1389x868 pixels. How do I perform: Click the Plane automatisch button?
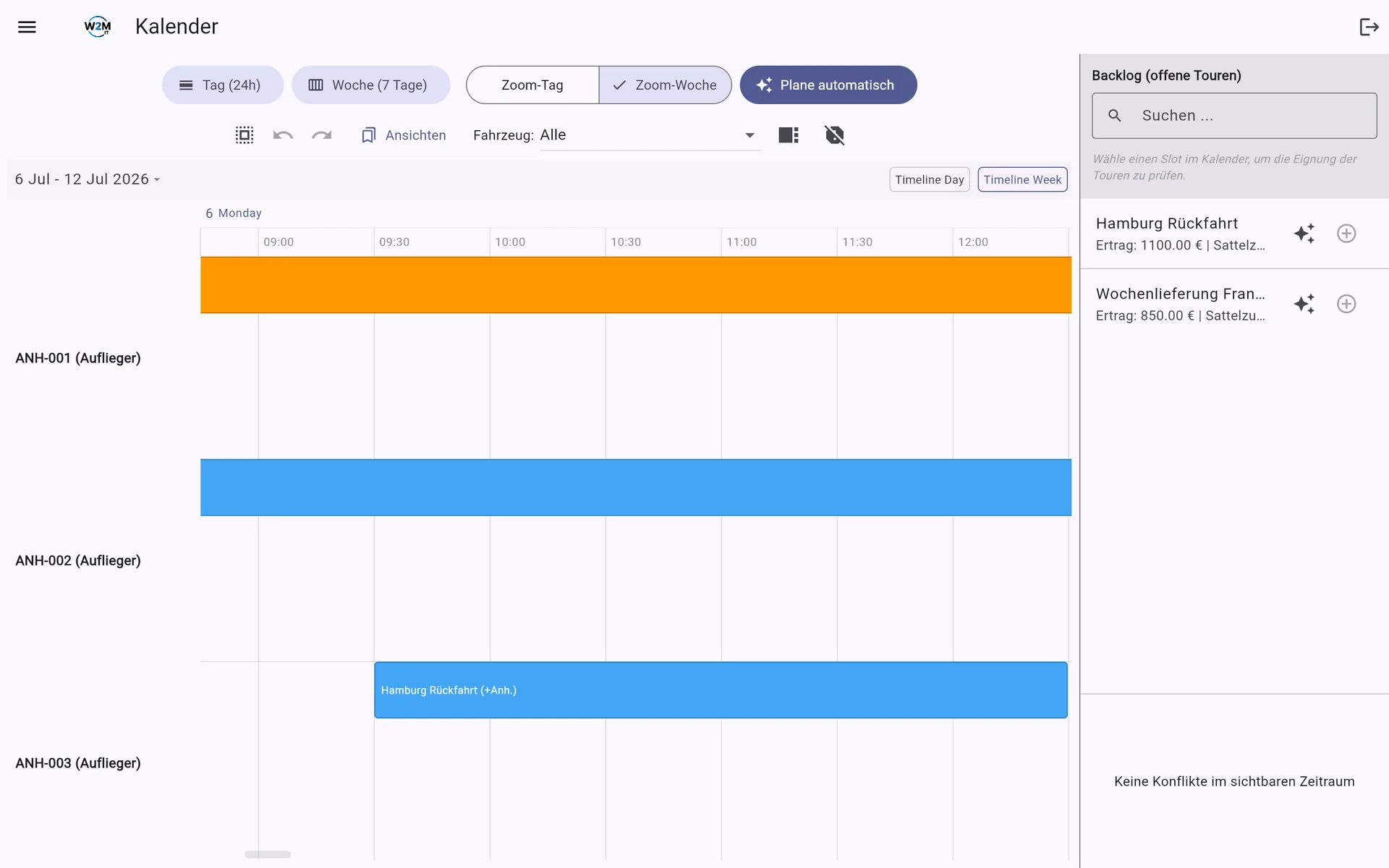pyautogui.click(x=828, y=85)
